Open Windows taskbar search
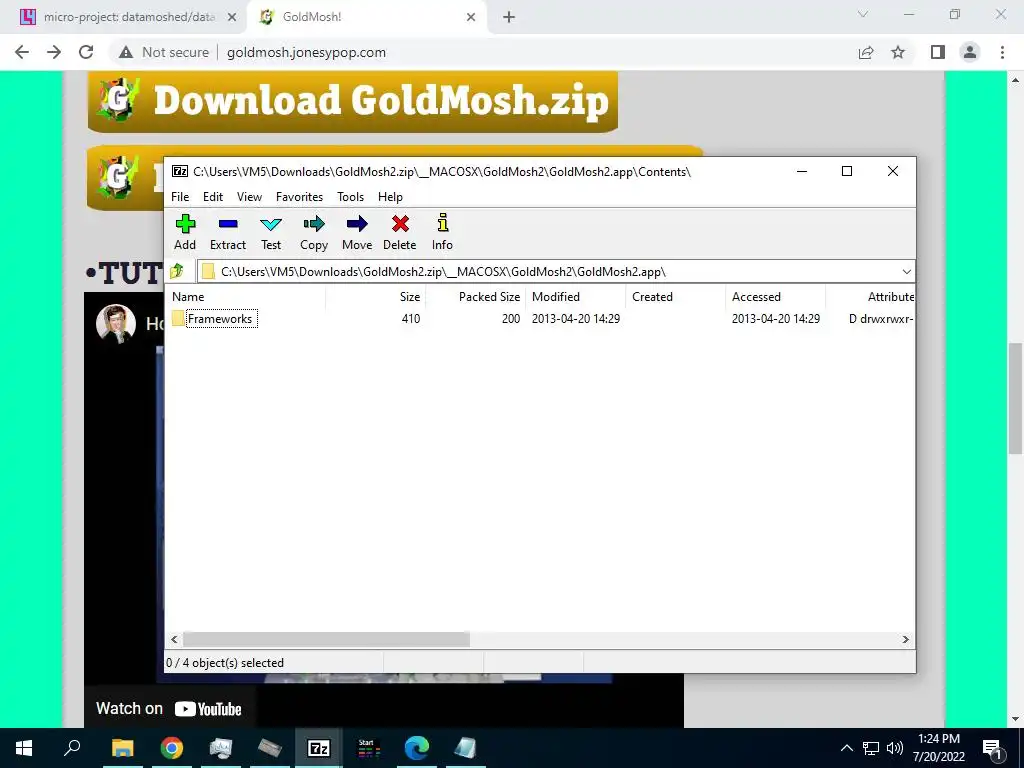The height and width of the screenshot is (768, 1024). (72, 748)
